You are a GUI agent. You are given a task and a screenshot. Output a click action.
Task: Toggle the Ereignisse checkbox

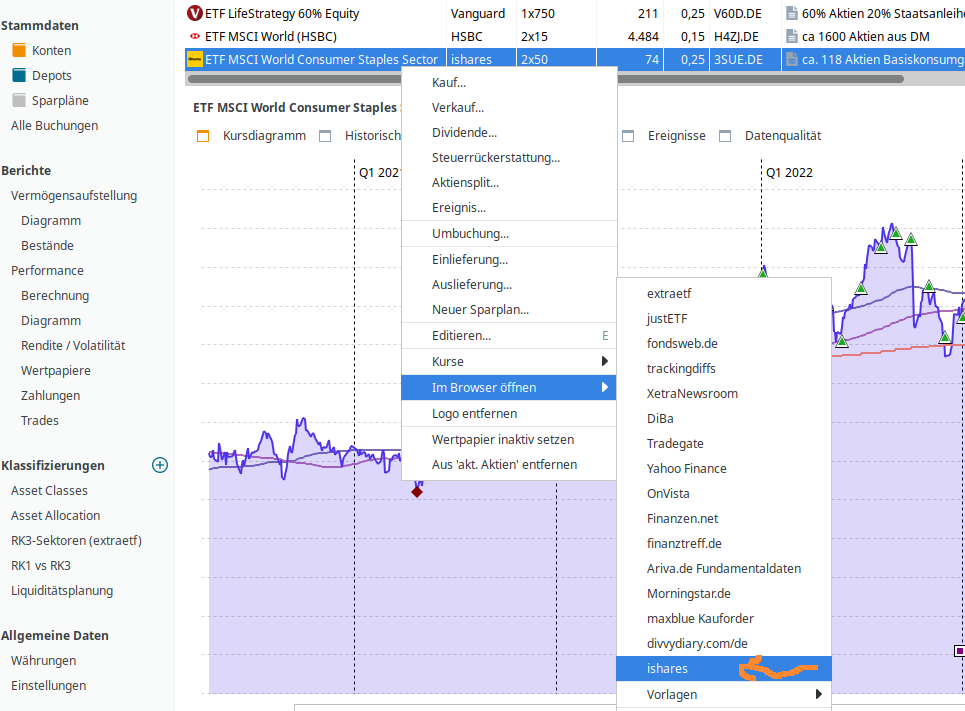tap(628, 136)
